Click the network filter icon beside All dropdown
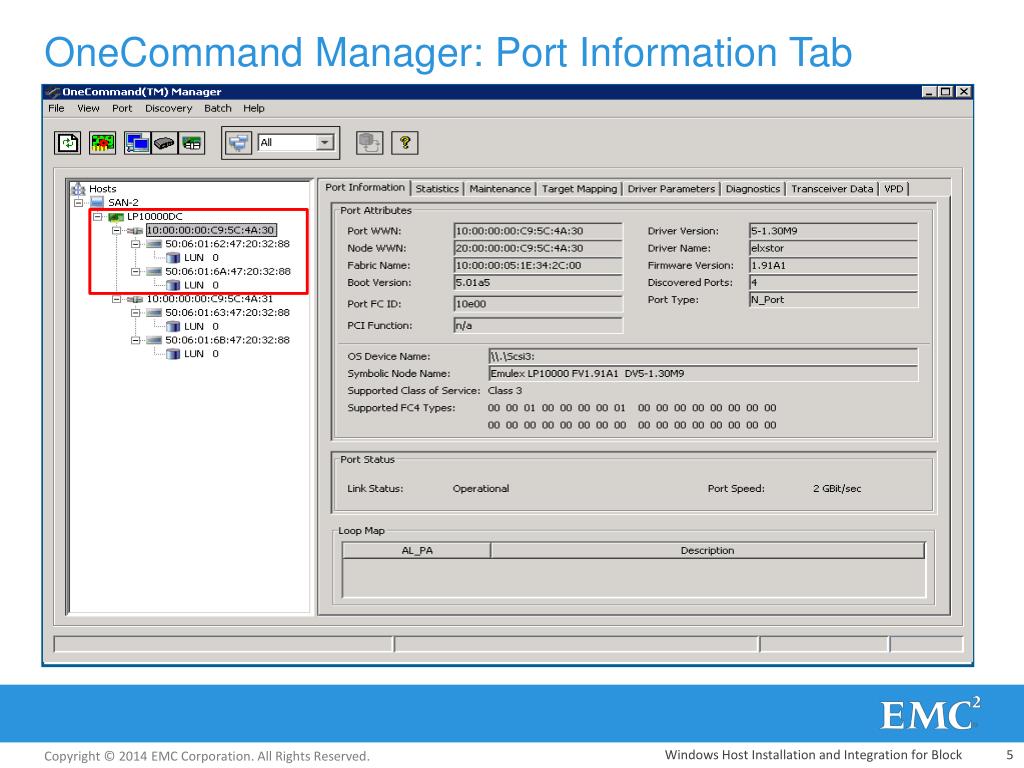The height and width of the screenshot is (768, 1024). [x=239, y=143]
